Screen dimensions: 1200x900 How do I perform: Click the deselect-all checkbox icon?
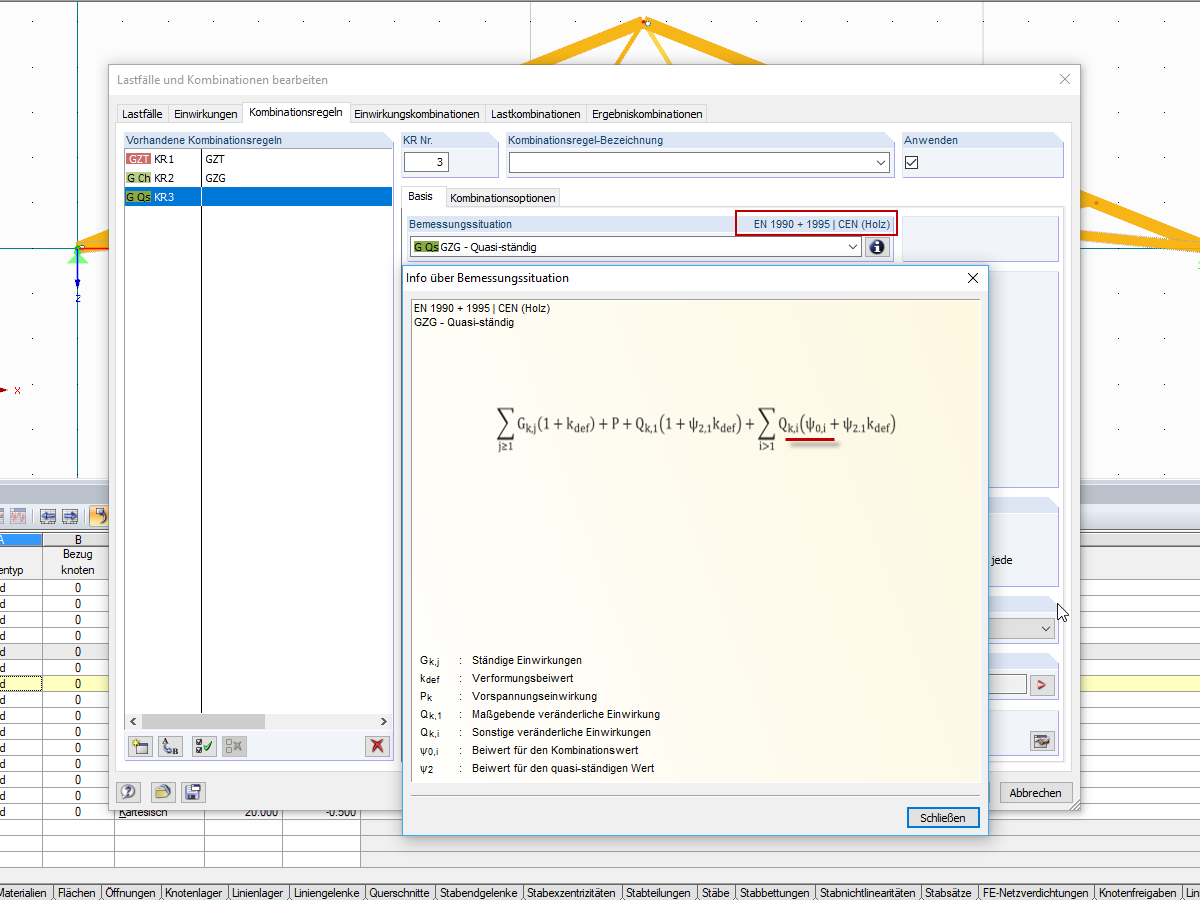[x=234, y=745]
